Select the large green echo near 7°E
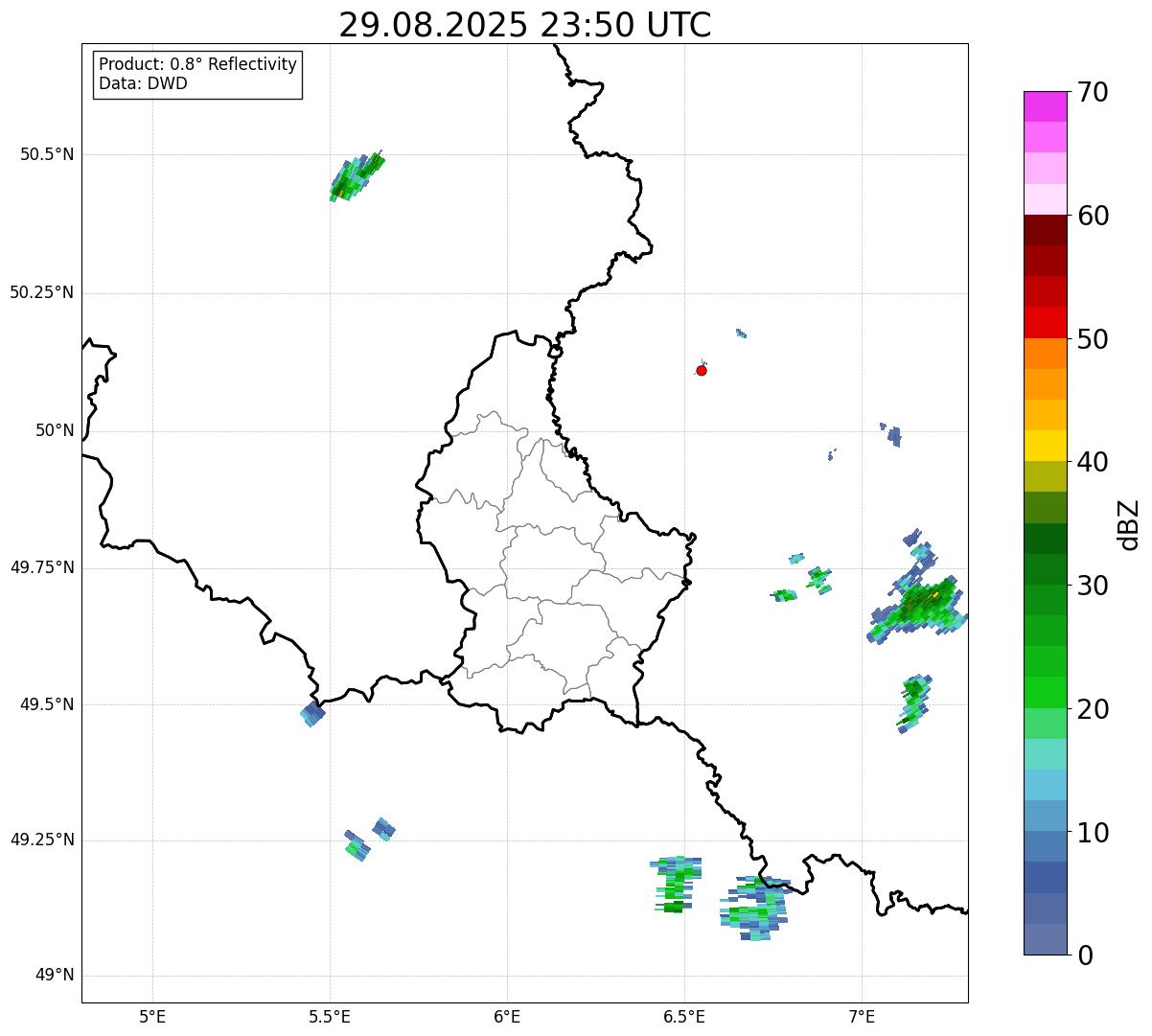Viewport: 1152px width, 1036px height. pos(920,606)
